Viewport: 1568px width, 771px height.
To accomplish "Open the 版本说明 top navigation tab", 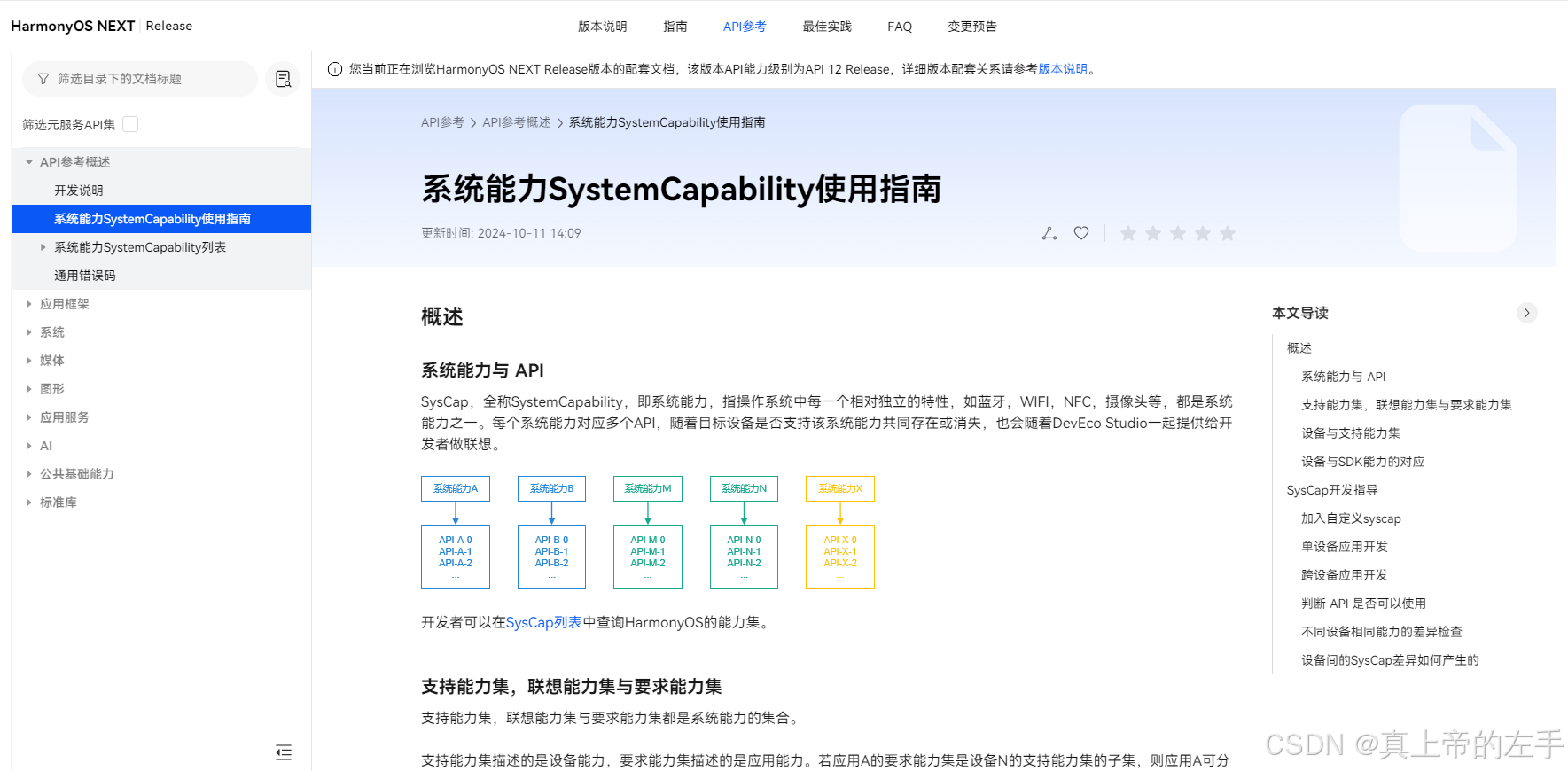I will point(603,27).
